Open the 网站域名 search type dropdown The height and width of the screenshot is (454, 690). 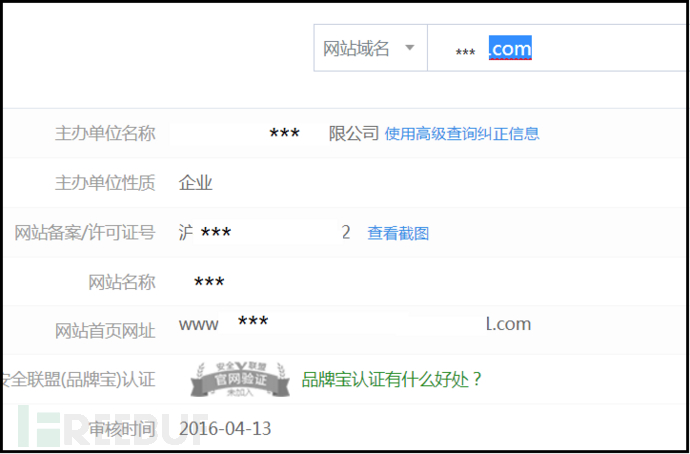(371, 48)
